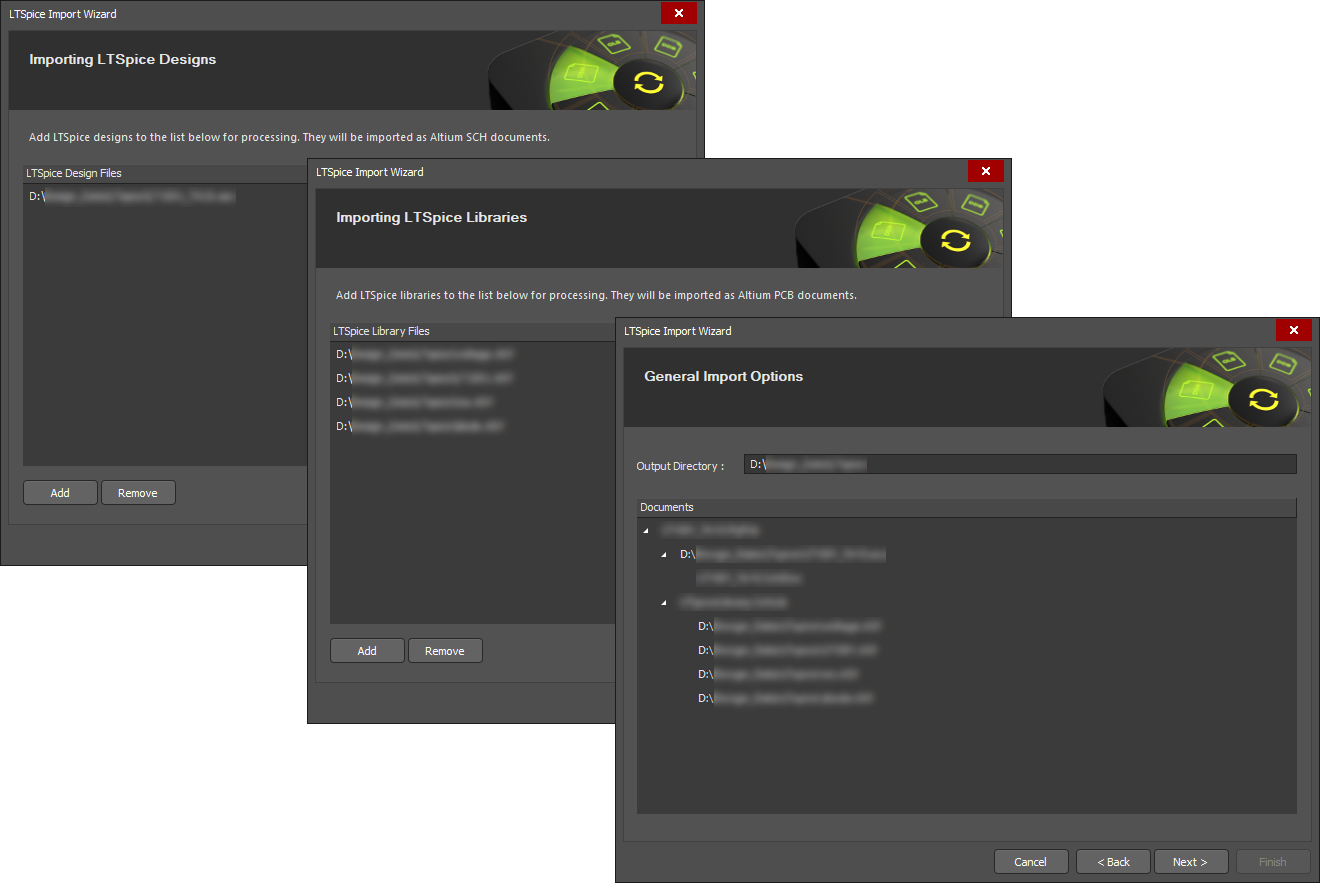Click Add in the Importing LTSpice Libraries window
This screenshot has width=1320, height=883.
point(367,651)
